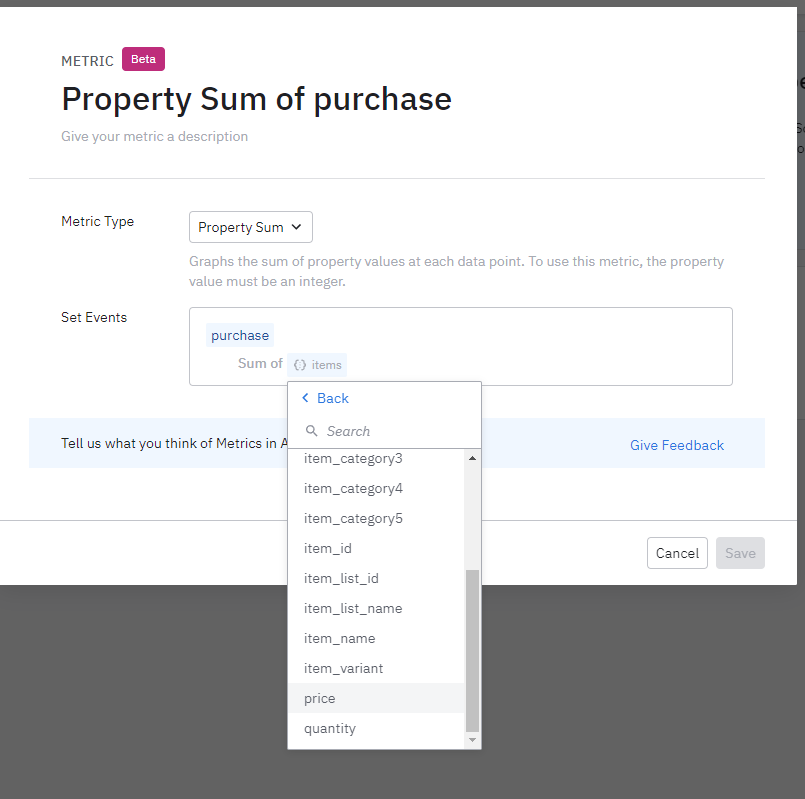Click the purchase event chip

point(240,335)
